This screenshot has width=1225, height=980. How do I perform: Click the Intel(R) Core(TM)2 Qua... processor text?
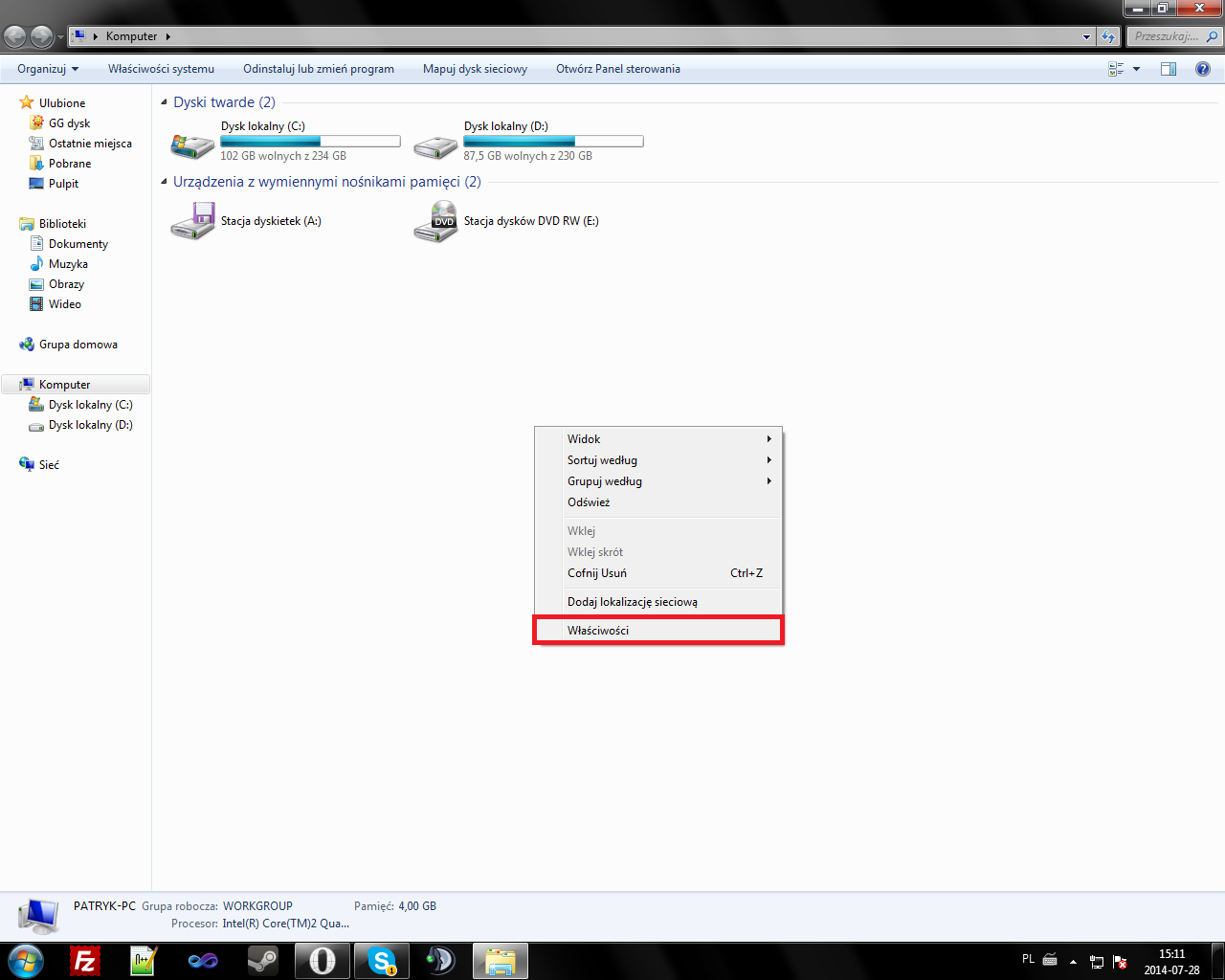point(285,924)
